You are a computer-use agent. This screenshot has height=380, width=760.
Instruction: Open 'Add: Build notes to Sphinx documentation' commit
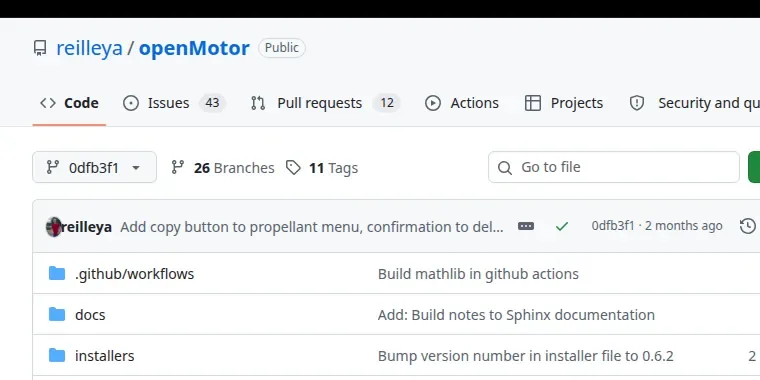[516, 315]
